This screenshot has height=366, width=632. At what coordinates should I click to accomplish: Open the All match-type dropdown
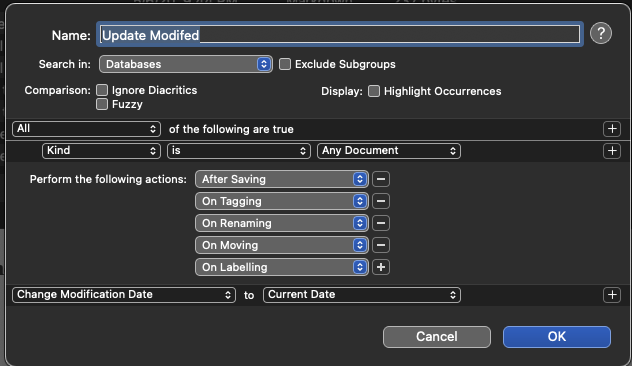pyautogui.click(x=87, y=129)
